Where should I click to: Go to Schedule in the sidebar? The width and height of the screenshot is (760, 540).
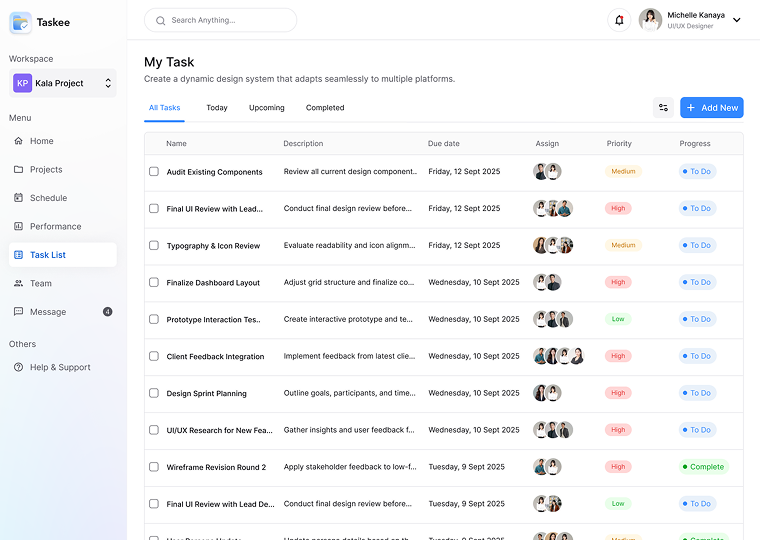click(x=63, y=198)
